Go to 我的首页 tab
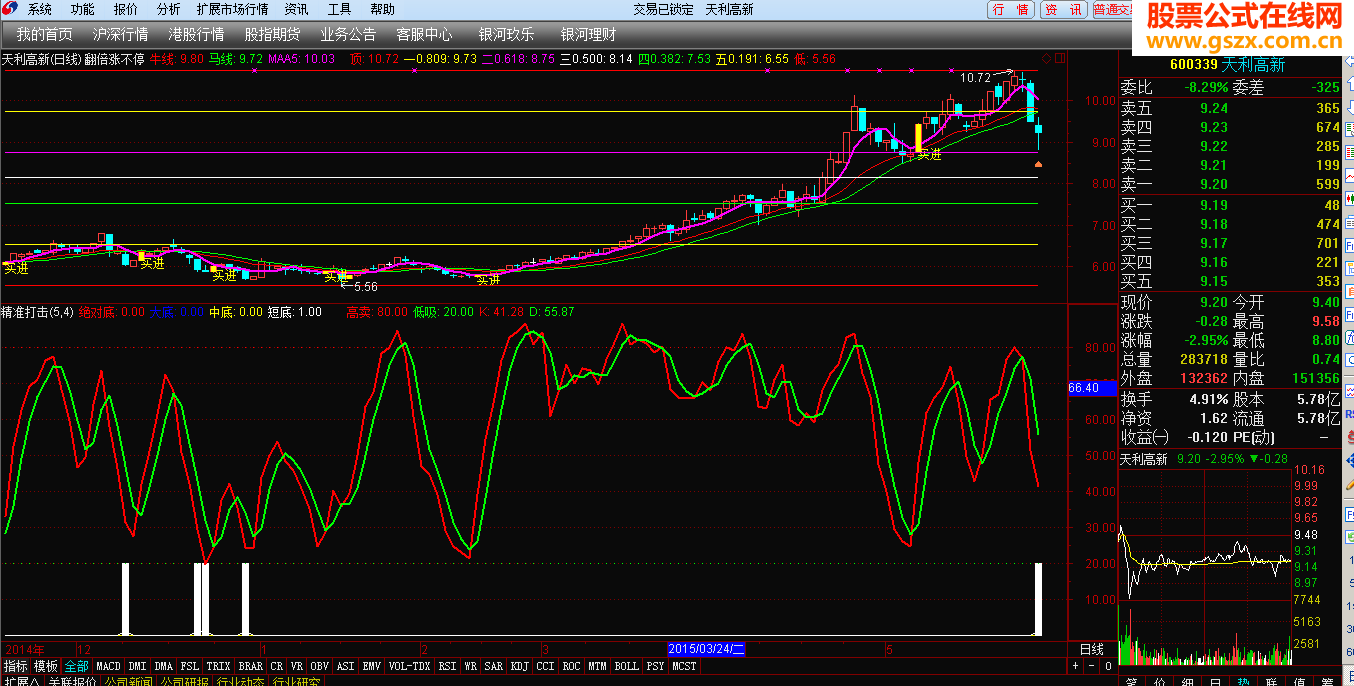1354x686 pixels. click(x=44, y=34)
